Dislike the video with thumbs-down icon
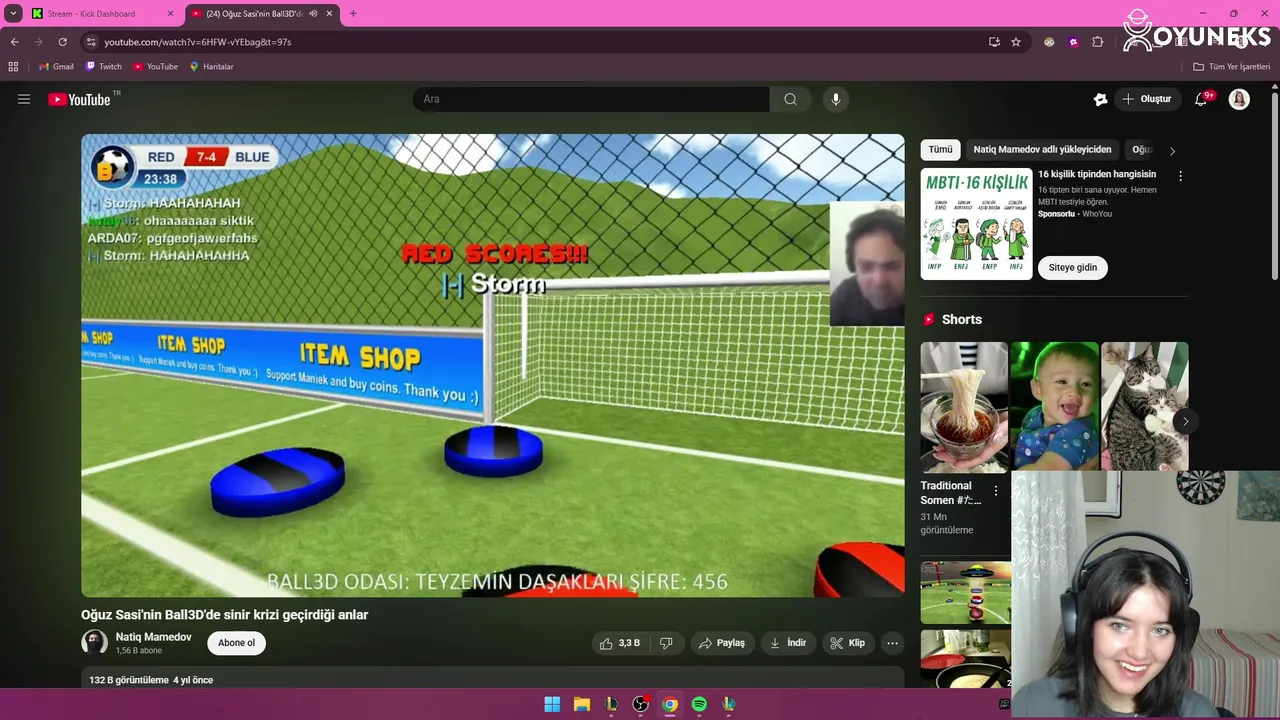This screenshot has height=720, width=1280. 666,643
